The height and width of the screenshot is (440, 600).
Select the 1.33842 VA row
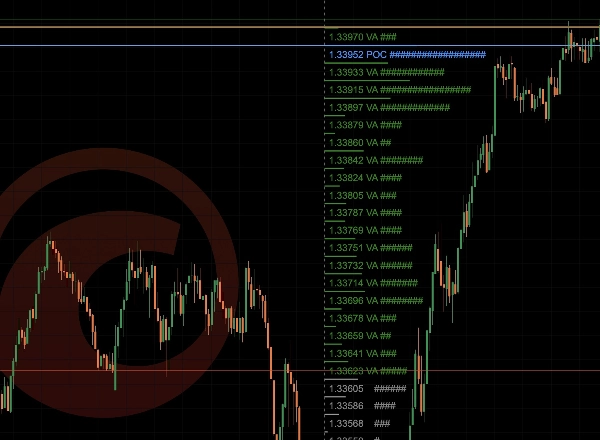point(376,160)
